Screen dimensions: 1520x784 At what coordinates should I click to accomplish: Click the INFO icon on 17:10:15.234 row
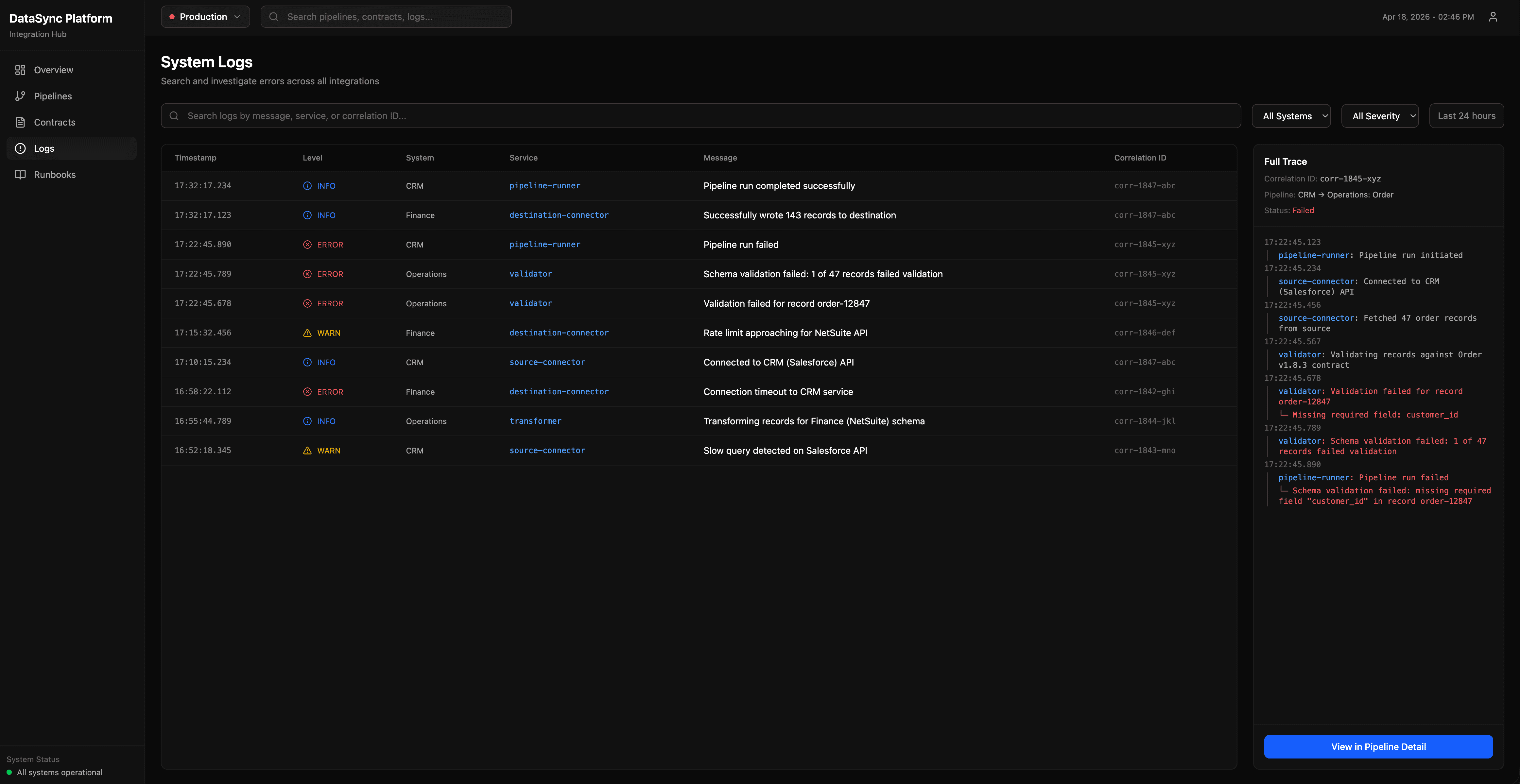coord(307,362)
